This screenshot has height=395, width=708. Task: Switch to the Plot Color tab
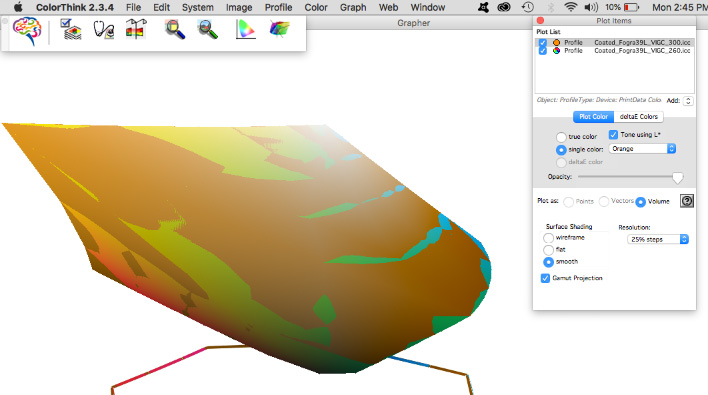[x=593, y=116]
